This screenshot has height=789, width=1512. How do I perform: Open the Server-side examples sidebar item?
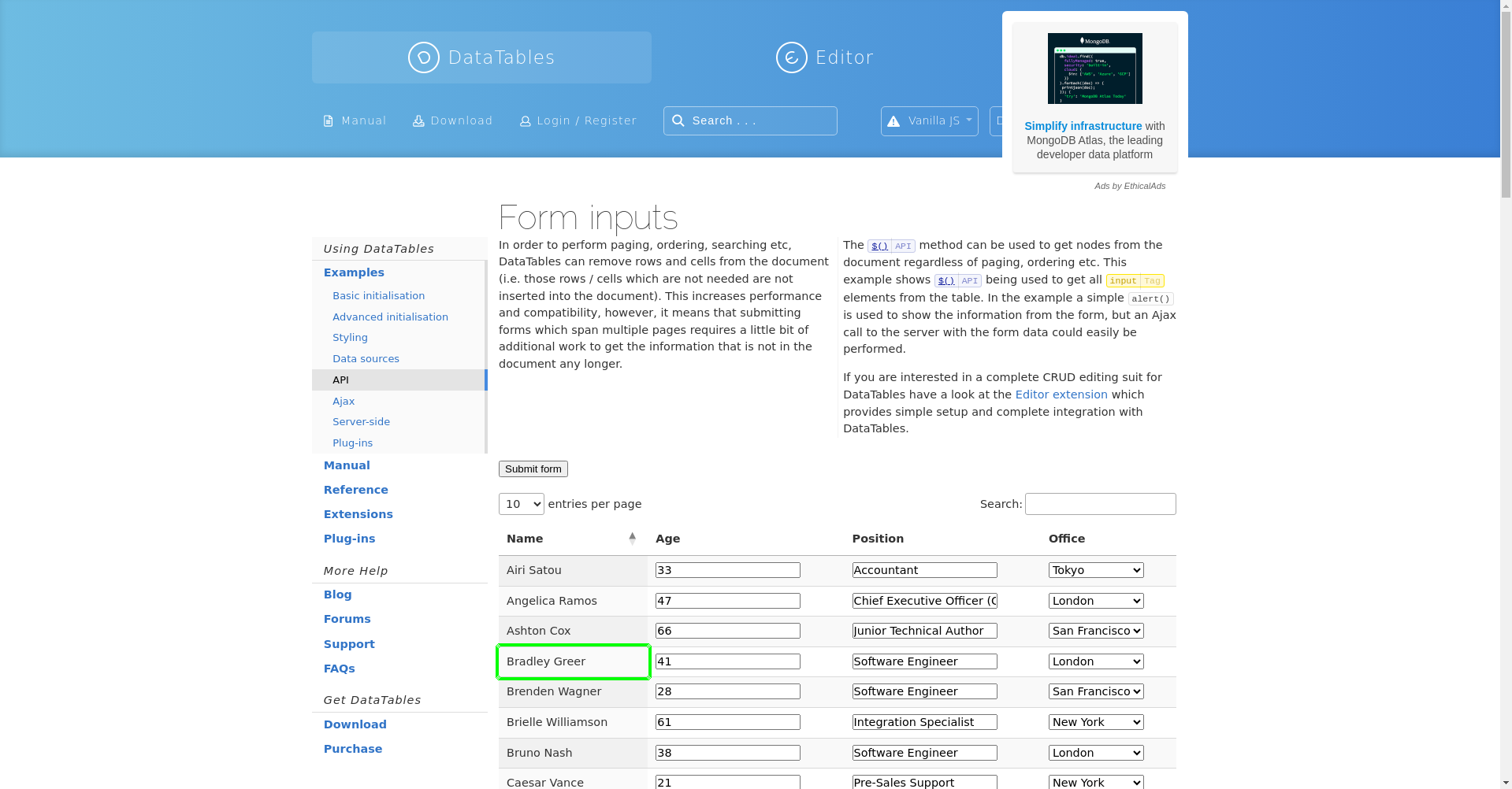[x=361, y=422]
